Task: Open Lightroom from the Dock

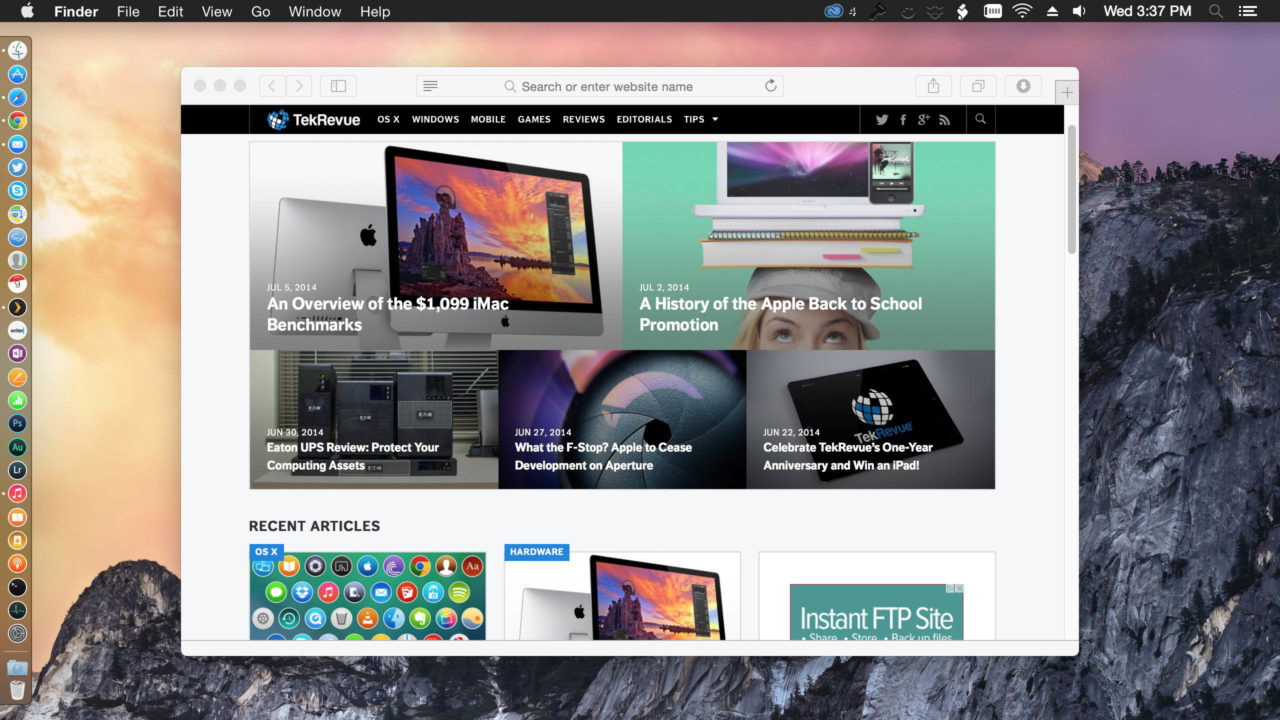Action: 17,470
